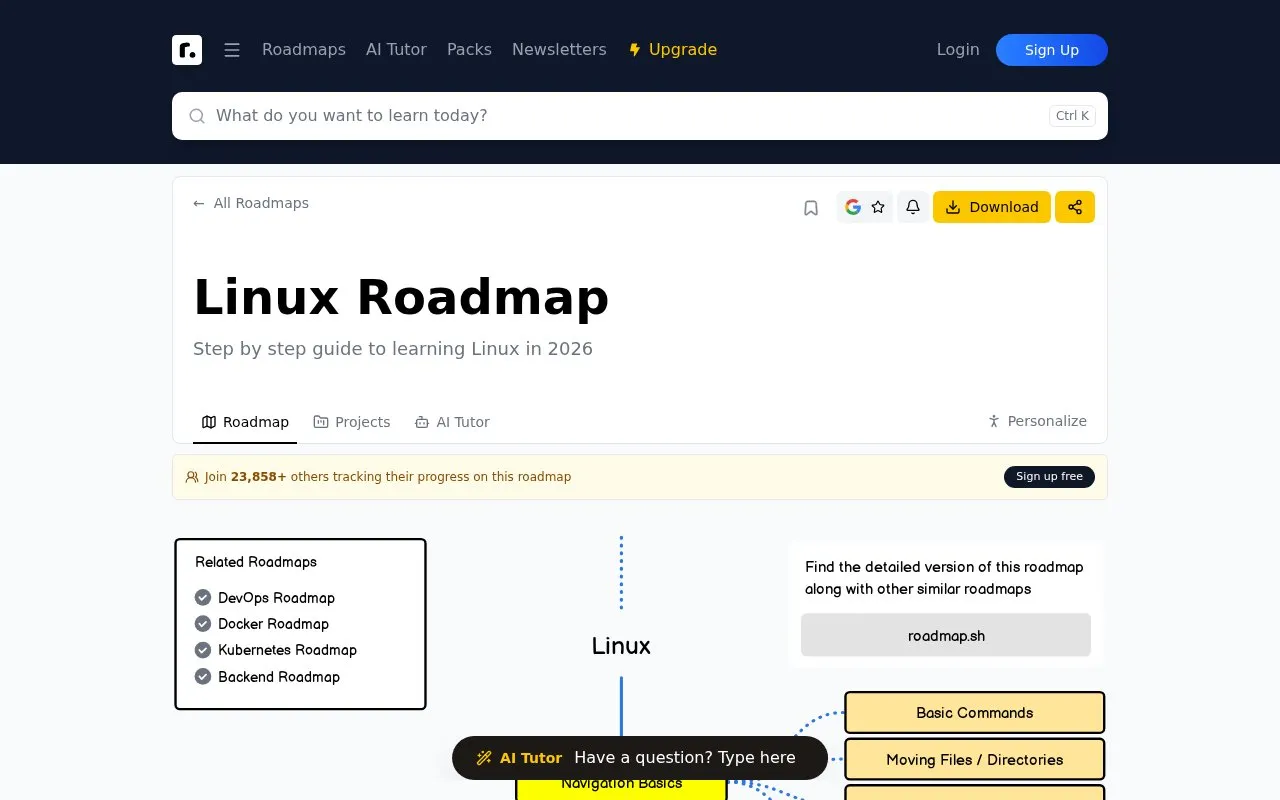The width and height of the screenshot is (1280, 800).
Task: Click the Personalize button
Action: pos(1037,421)
